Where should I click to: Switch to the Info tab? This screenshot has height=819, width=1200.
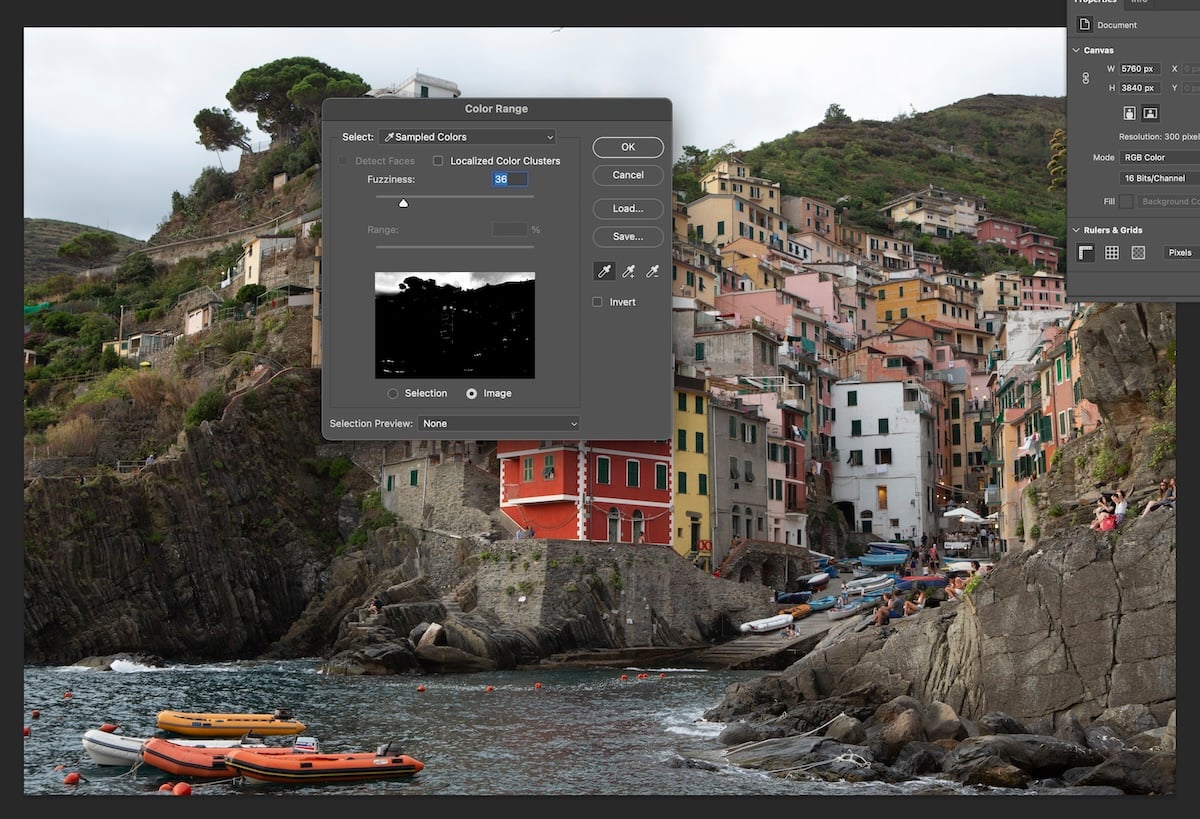click(1138, 3)
